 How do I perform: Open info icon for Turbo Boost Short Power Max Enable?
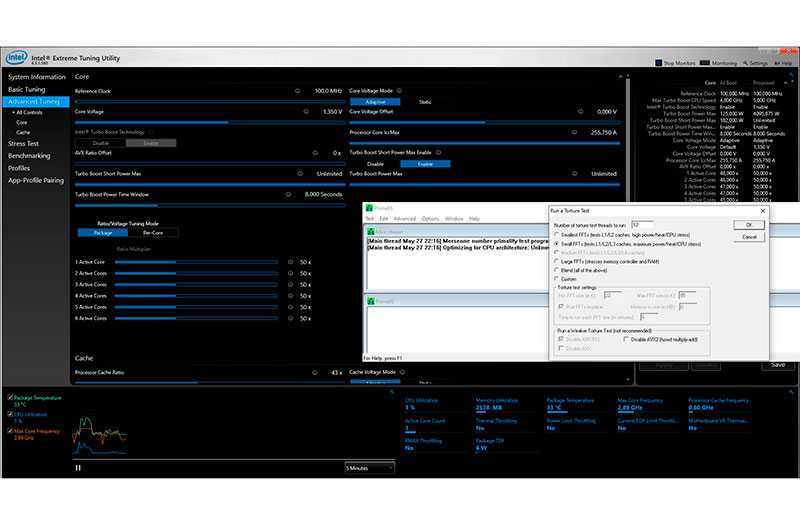438,152
